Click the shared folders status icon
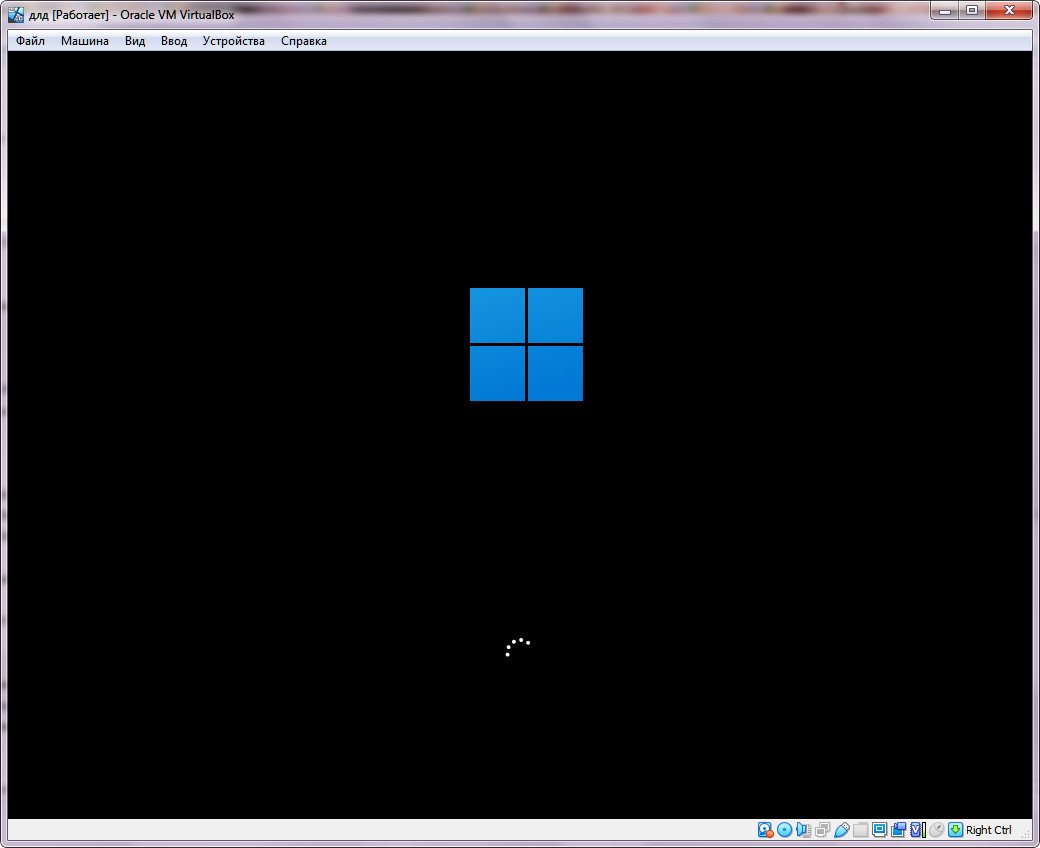 [860, 829]
